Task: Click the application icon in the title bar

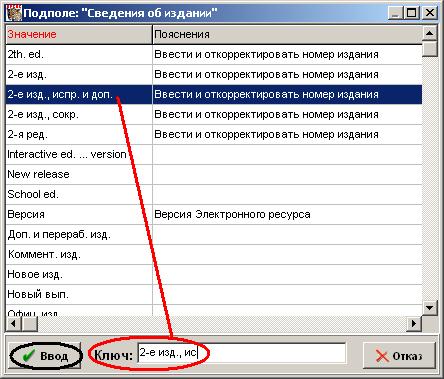Action: 14,13
